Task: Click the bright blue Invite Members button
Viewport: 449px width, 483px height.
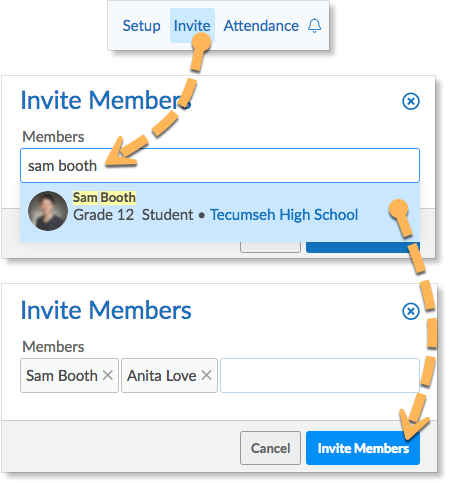Action: pos(363,448)
